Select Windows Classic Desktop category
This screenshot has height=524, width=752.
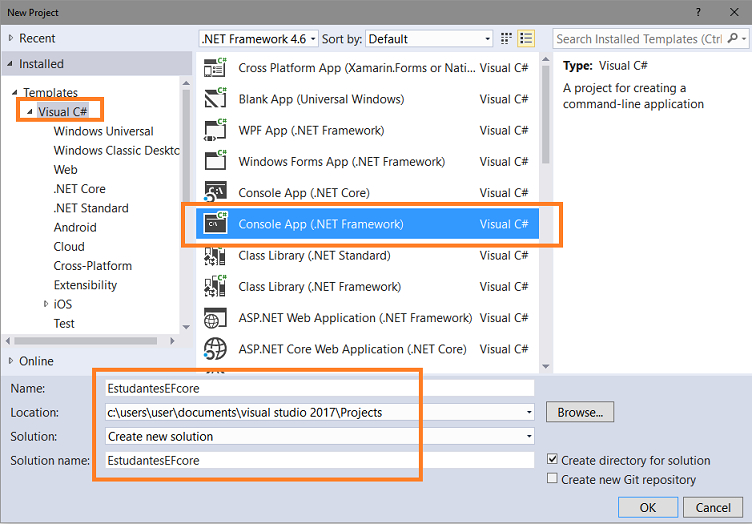pos(117,150)
